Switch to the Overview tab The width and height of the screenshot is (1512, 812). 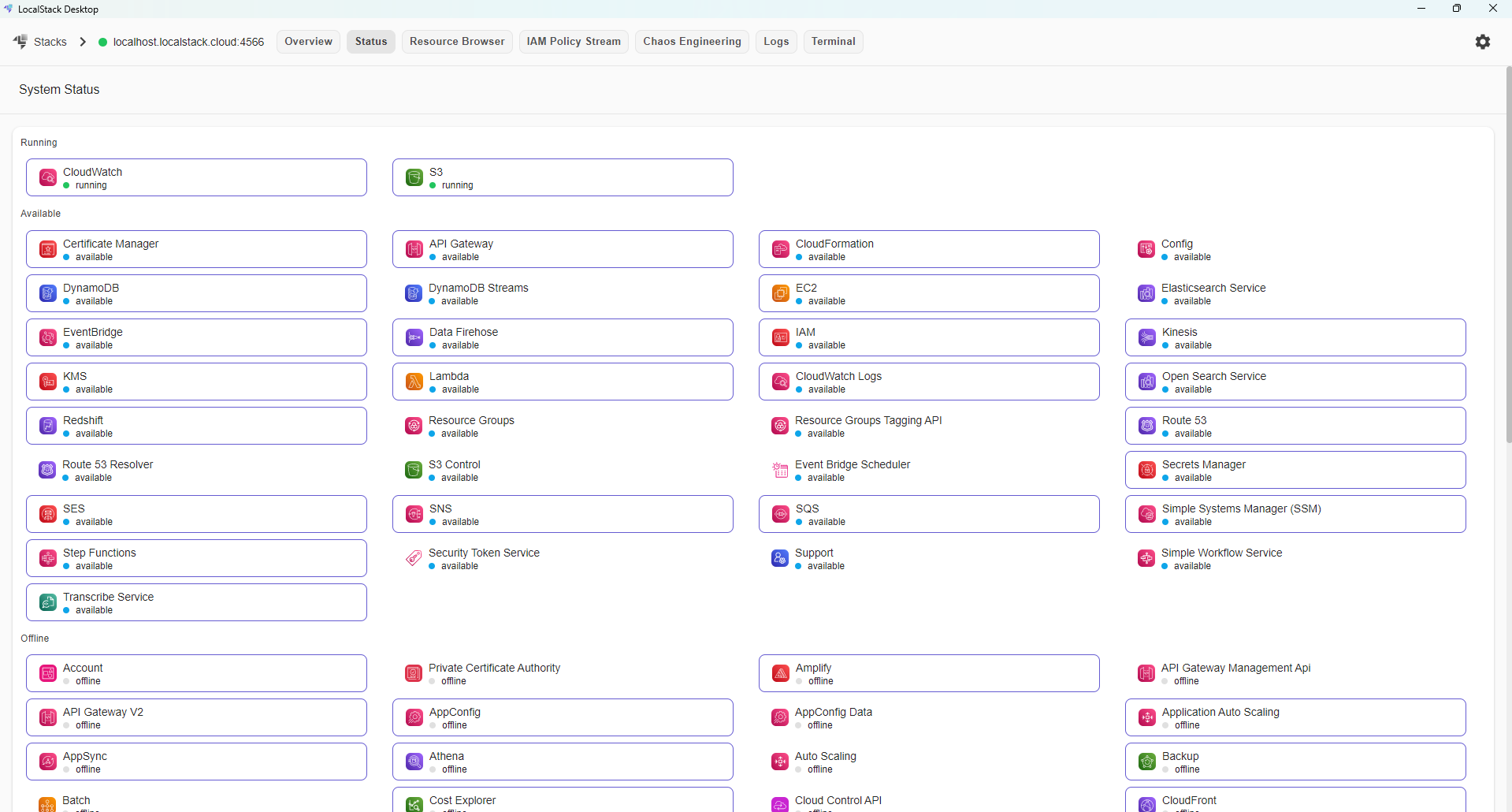[x=308, y=42]
